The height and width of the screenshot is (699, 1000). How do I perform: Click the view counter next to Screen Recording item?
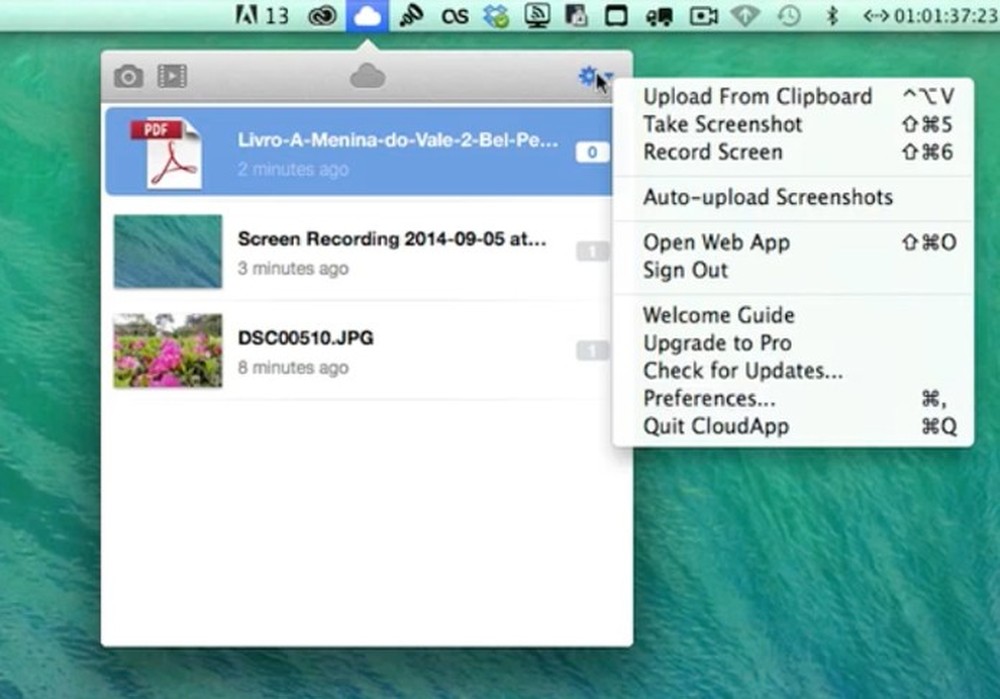(592, 251)
